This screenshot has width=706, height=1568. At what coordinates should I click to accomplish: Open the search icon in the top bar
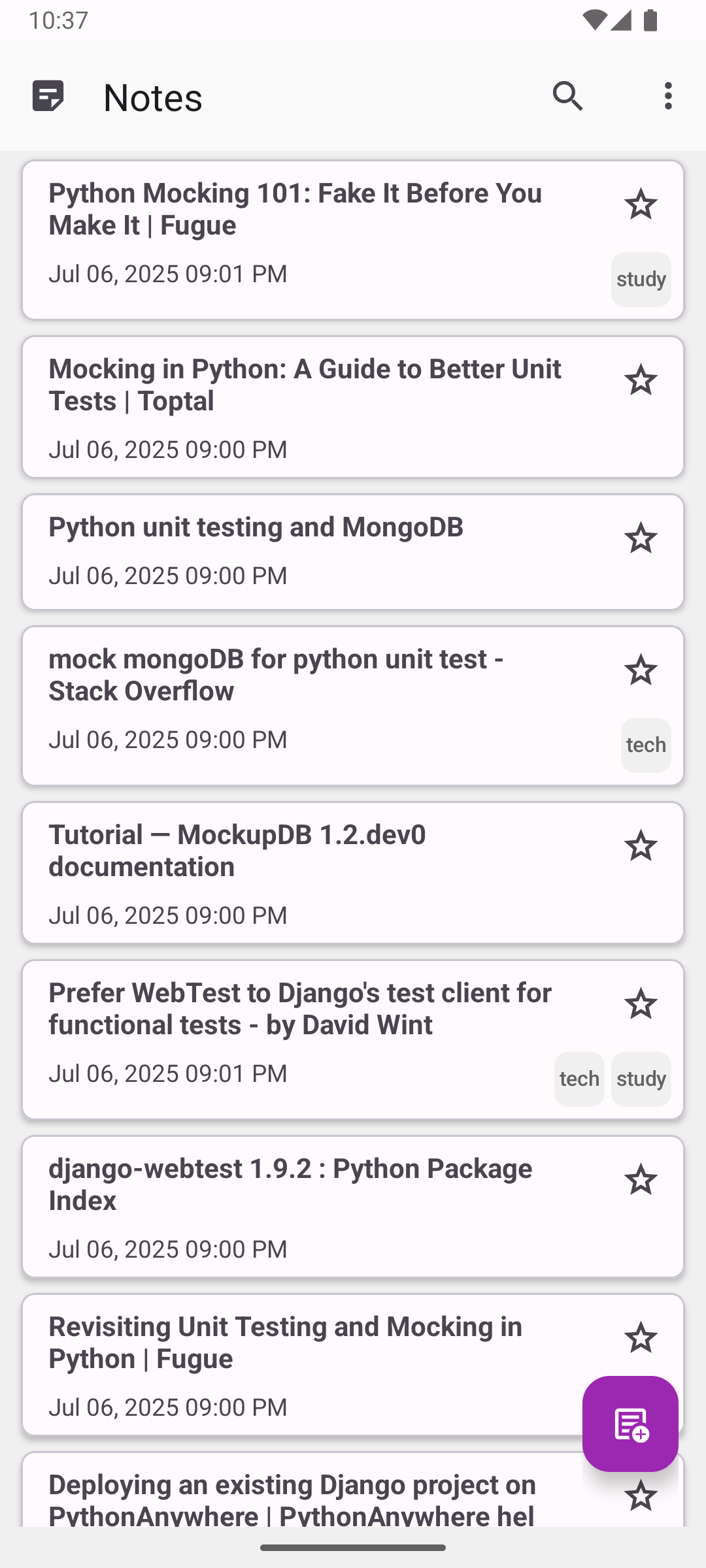[567, 96]
